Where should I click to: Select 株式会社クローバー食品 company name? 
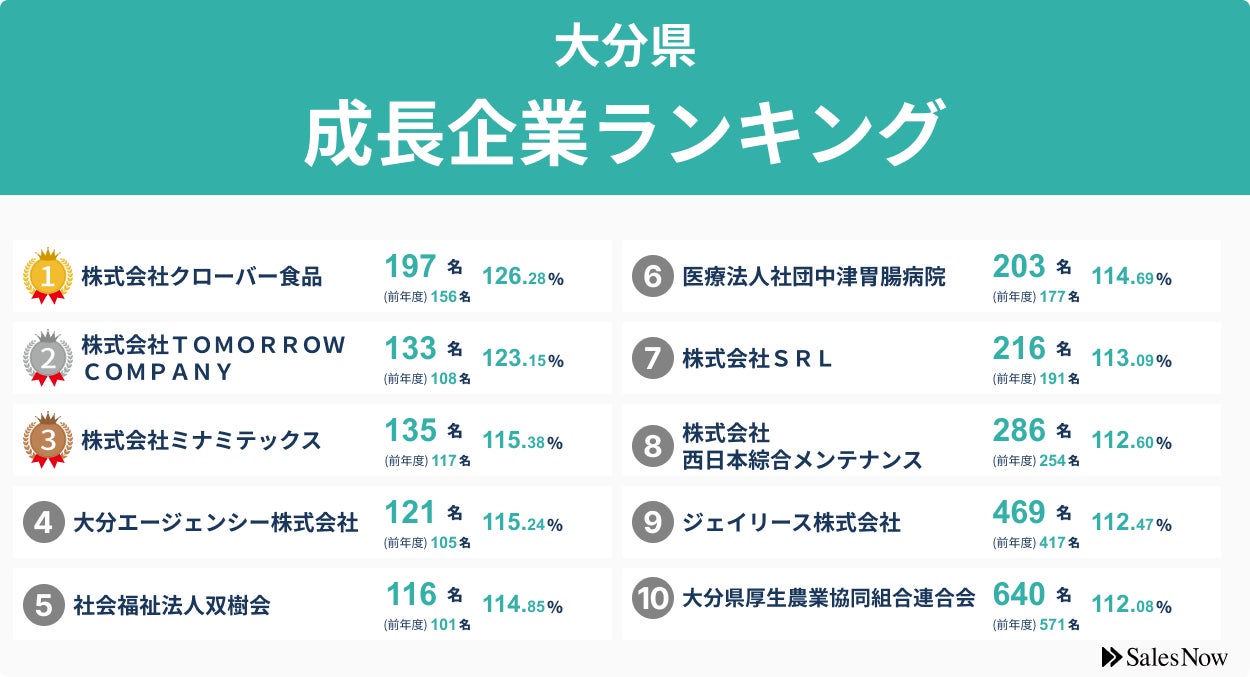point(202,276)
